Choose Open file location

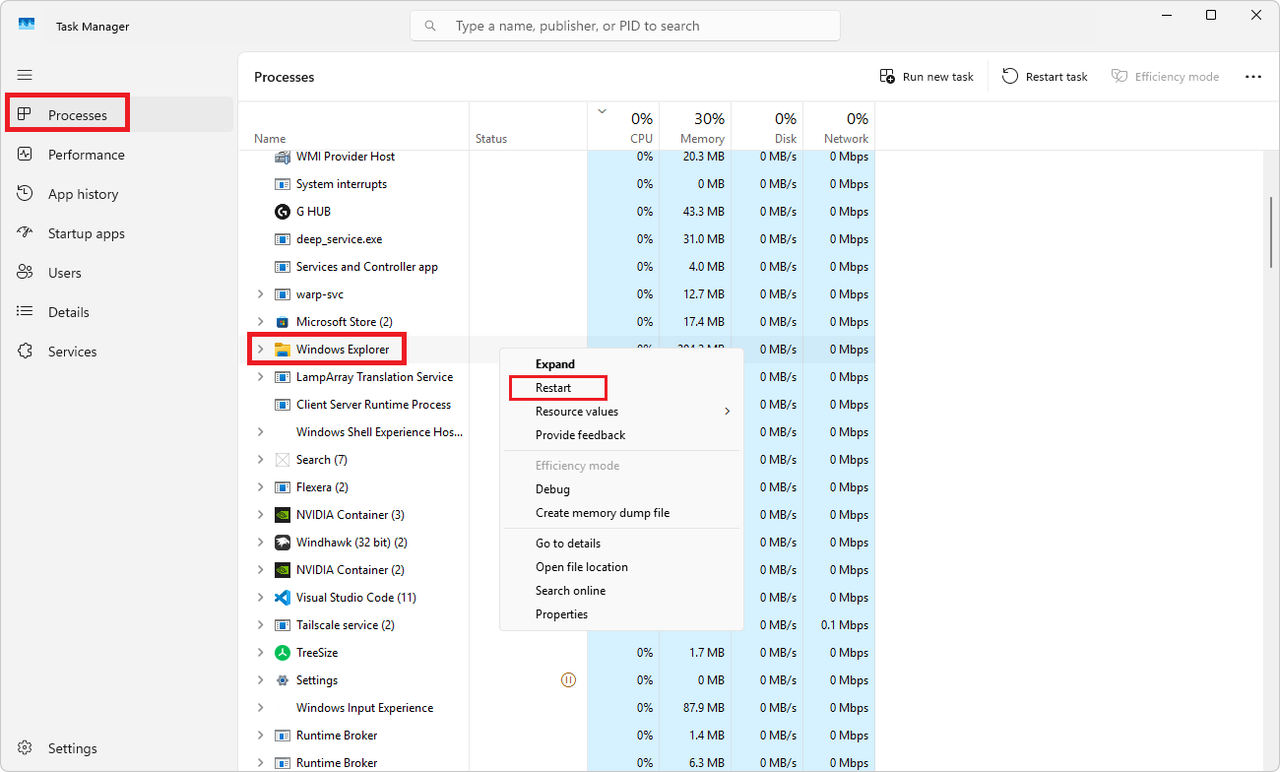(x=621, y=567)
